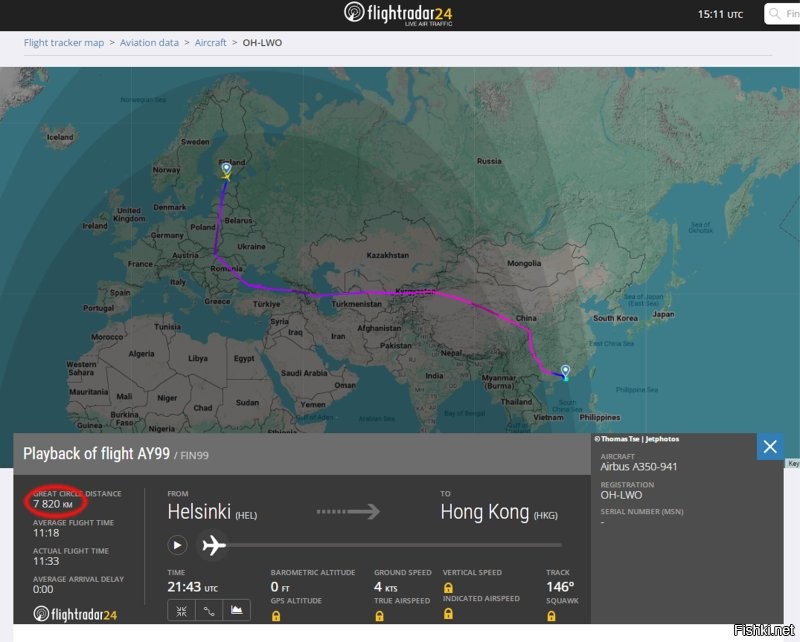The width and height of the screenshot is (800, 642).
Task: Toggle the route path view button
Action: [x=209, y=610]
